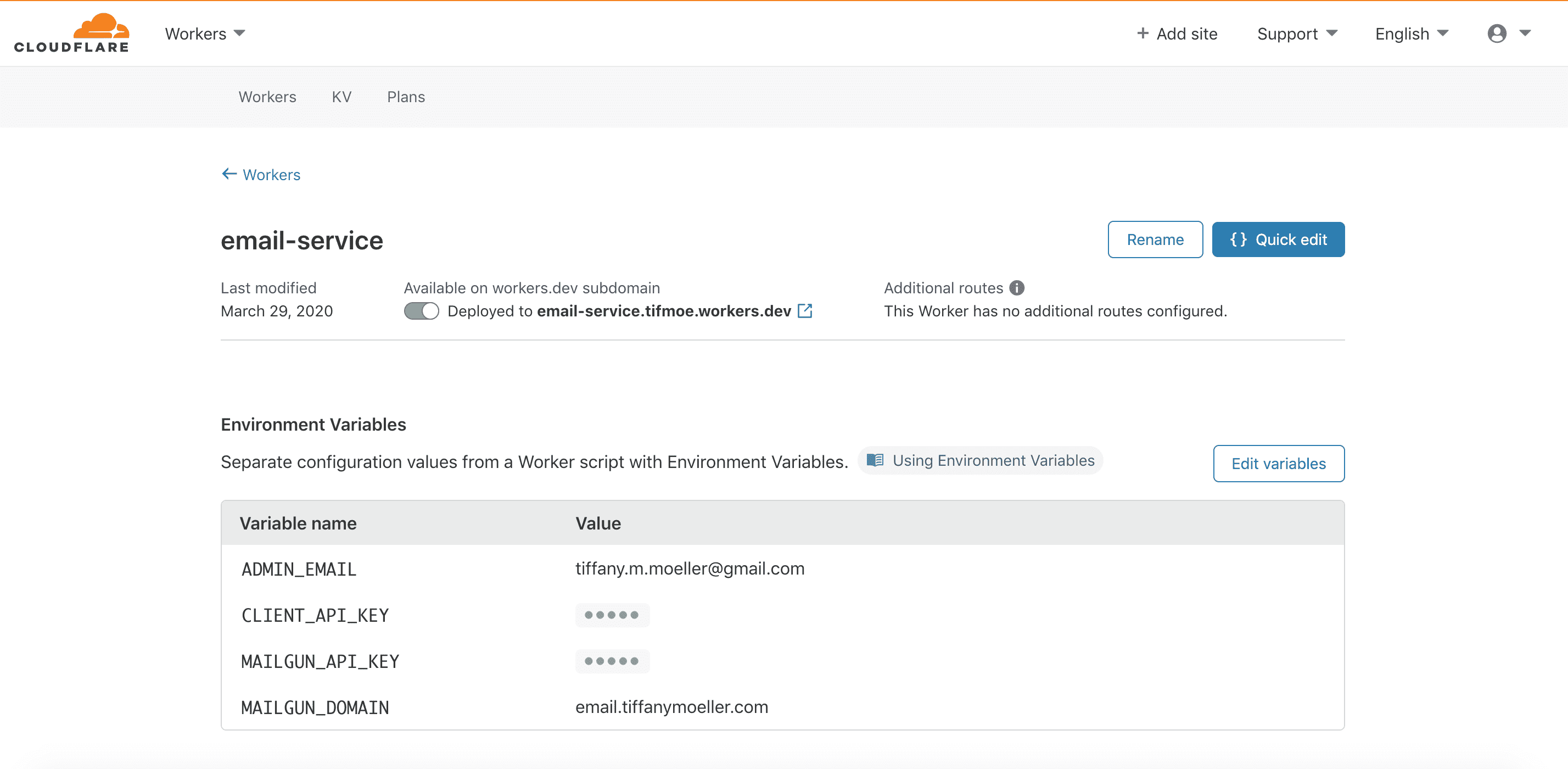Switch to the KV tab

pyautogui.click(x=341, y=97)
